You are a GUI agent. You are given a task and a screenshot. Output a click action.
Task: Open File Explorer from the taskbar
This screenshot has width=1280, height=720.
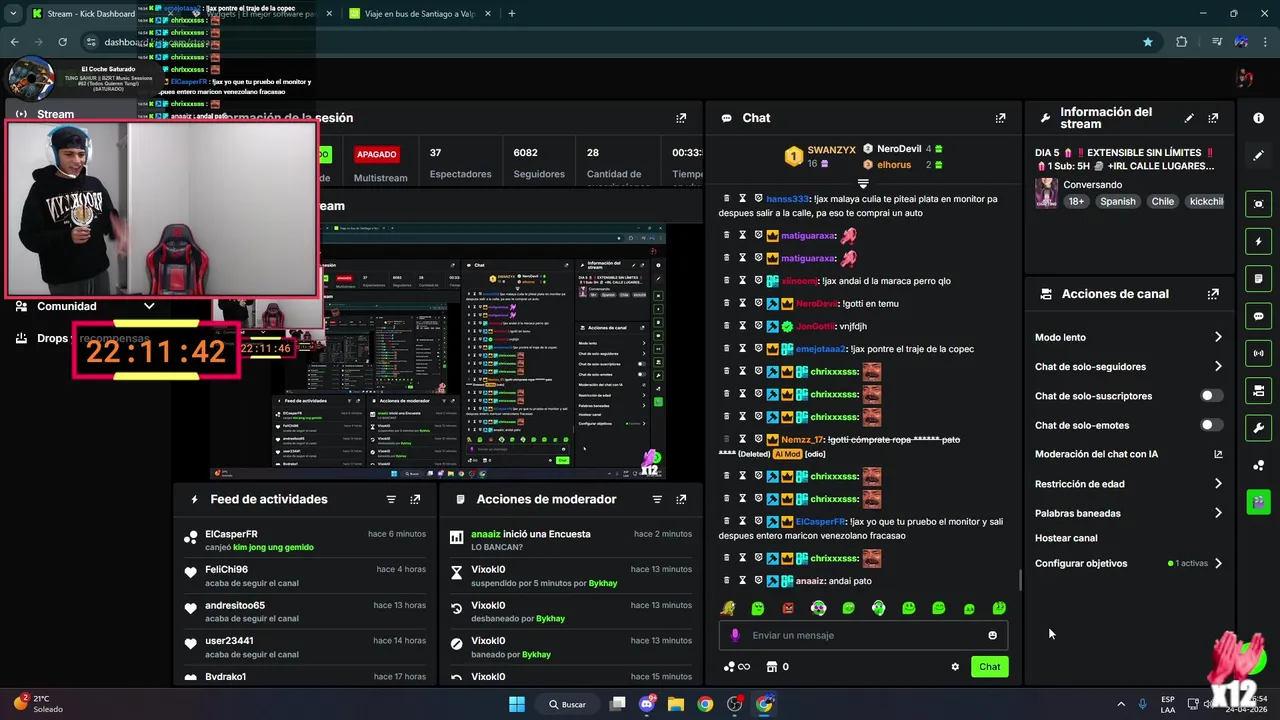675,704
